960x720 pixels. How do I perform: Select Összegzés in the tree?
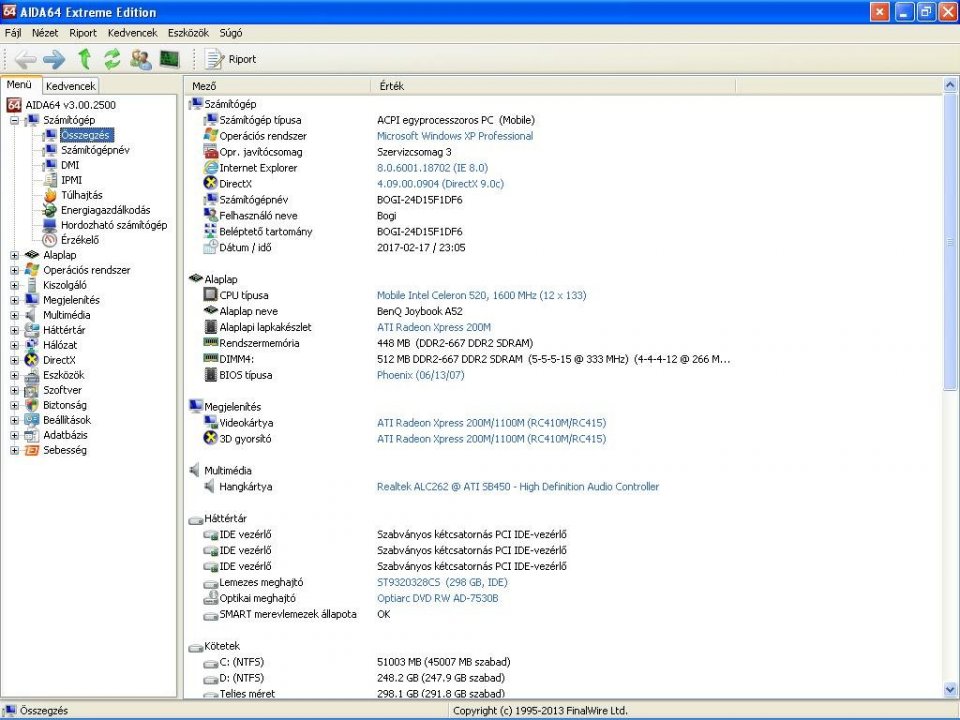(86, 135)
